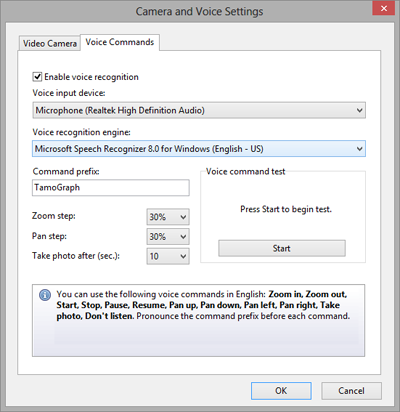The height and width of the screenshot is (412, 400).
Task: Click the Press Start to begin test message
Action: [x=286, y=209]
